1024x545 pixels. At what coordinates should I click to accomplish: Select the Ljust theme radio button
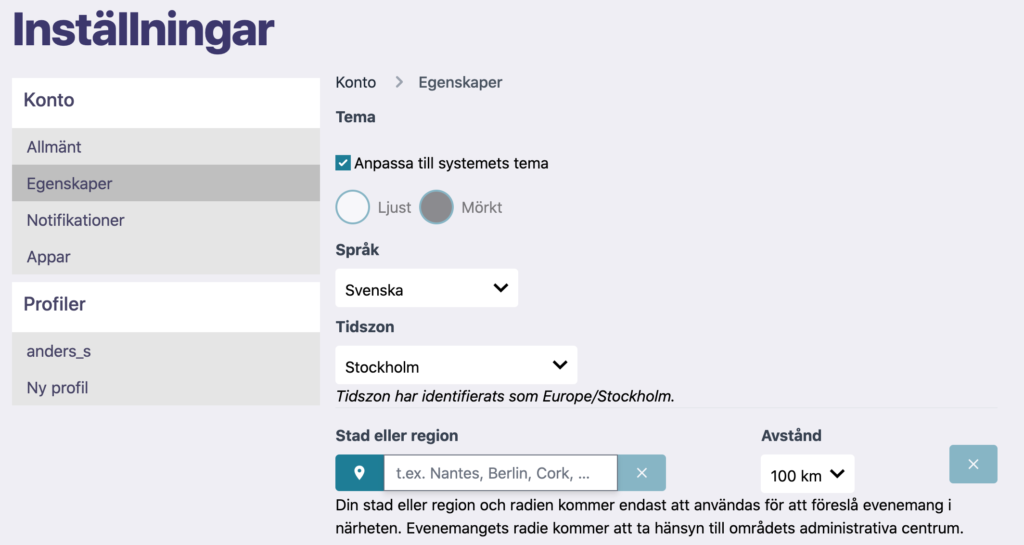pos(353,207)
